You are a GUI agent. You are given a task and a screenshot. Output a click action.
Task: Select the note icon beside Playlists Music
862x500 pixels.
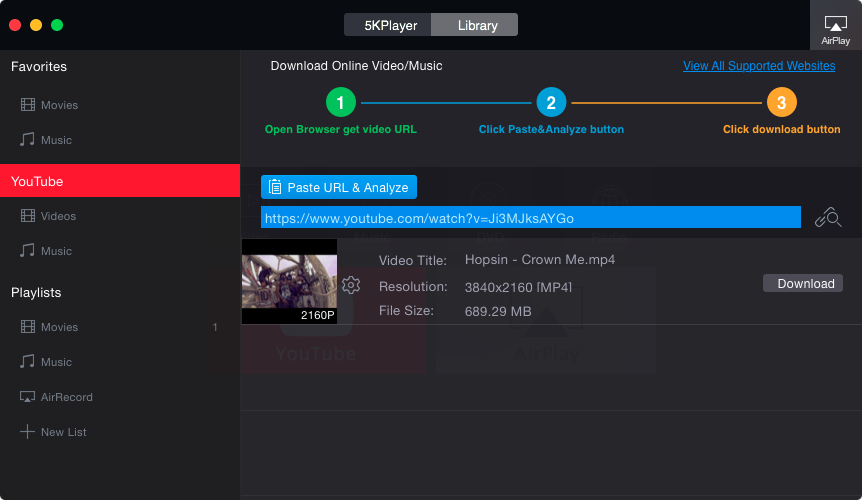click(27, 362)
